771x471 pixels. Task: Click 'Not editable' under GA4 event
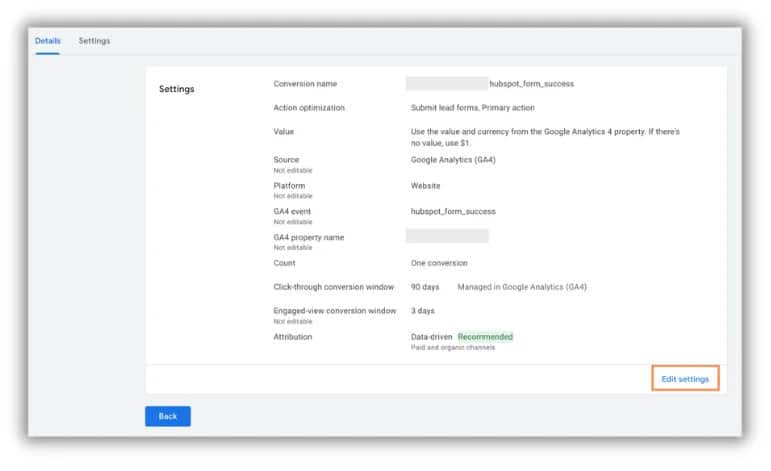pyautogui.click(x=293, y=222)
